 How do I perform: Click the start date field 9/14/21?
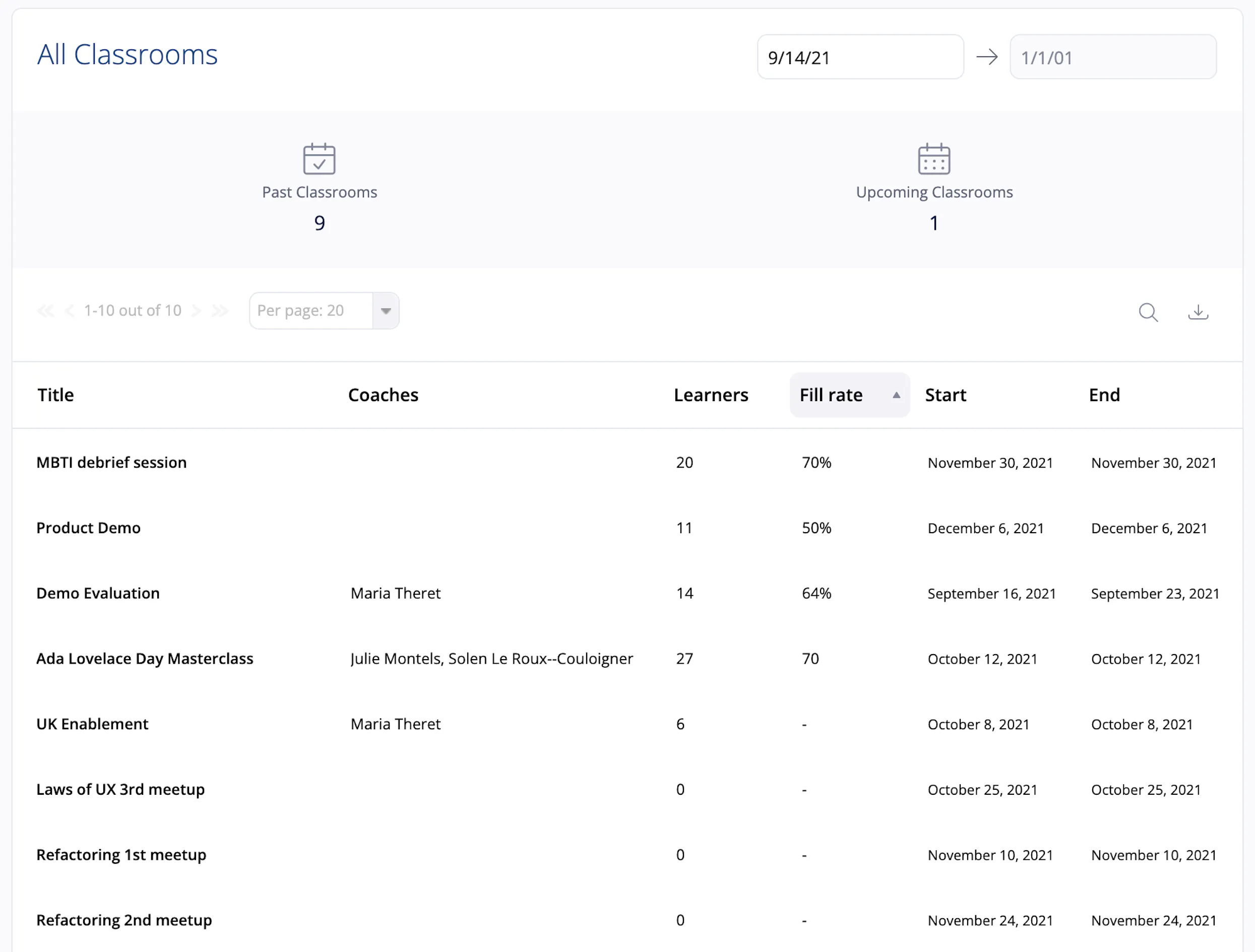point(860,57)
